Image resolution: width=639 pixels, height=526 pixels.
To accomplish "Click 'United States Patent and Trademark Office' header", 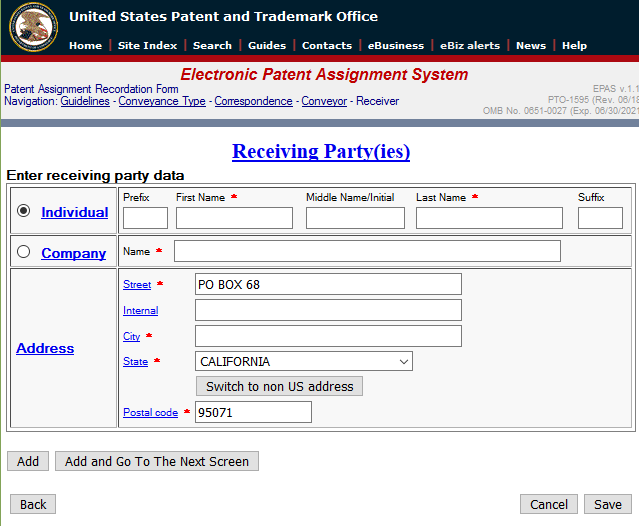I will coord(223,17).
